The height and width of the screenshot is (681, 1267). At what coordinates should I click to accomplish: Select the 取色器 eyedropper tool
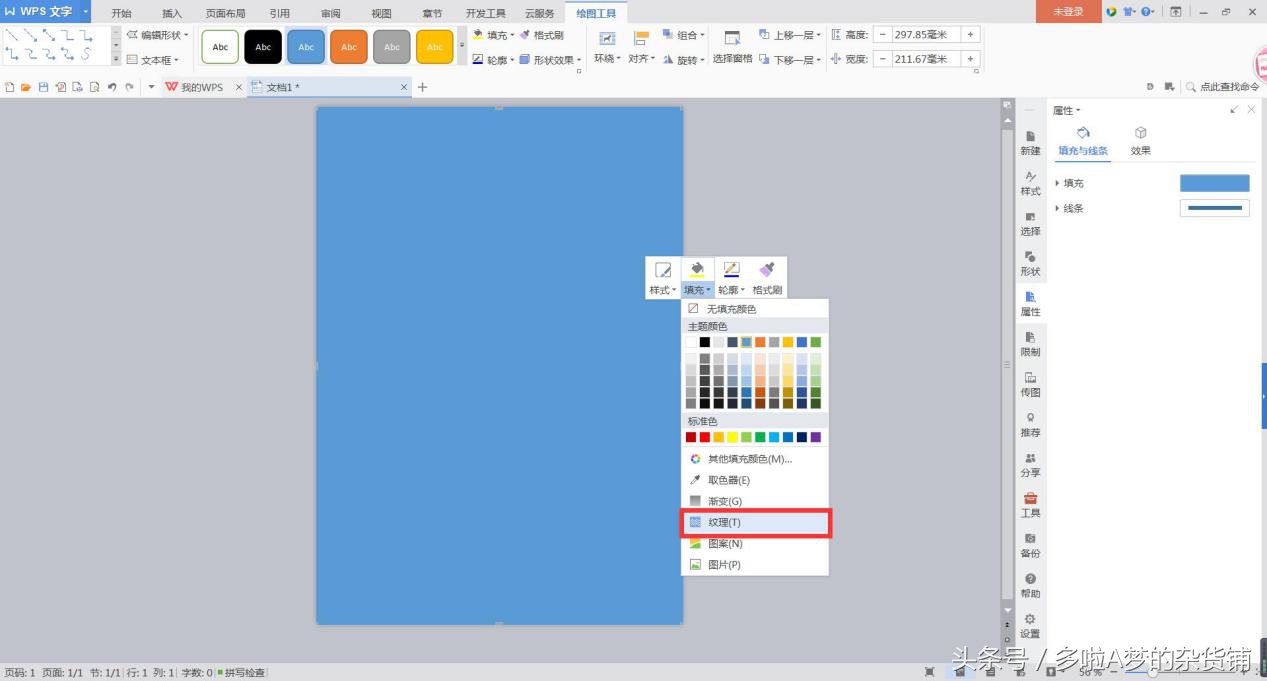pos(728,480)
